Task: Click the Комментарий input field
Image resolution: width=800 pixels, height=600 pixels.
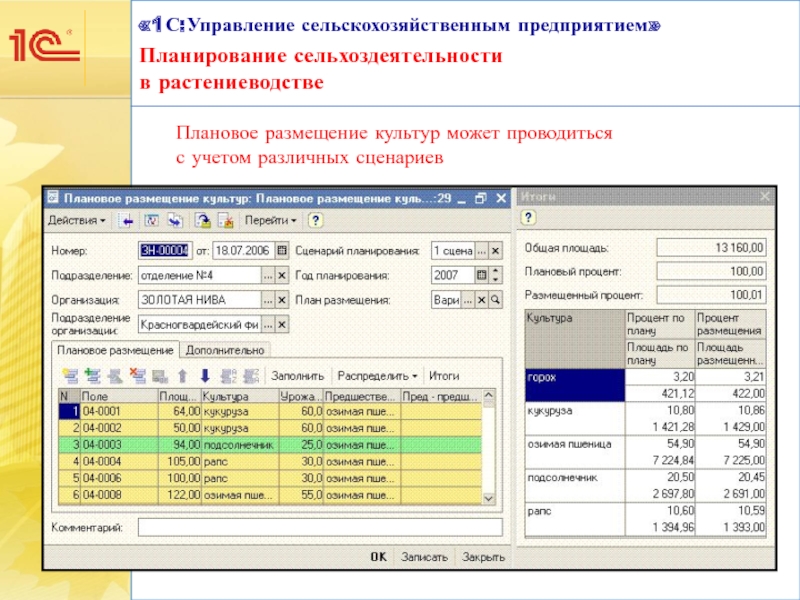Action: [x=320, y=527]
